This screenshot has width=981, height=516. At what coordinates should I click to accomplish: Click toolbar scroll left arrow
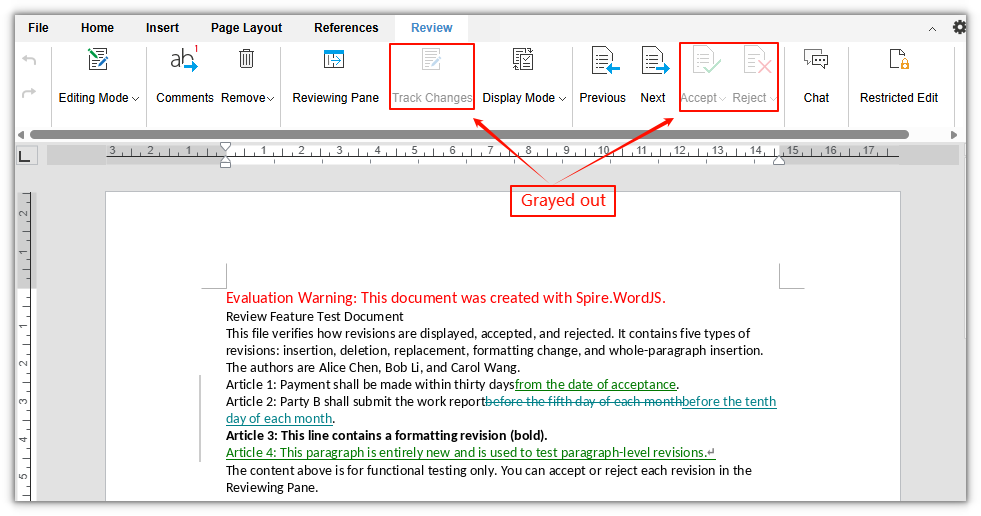(21, 134)
